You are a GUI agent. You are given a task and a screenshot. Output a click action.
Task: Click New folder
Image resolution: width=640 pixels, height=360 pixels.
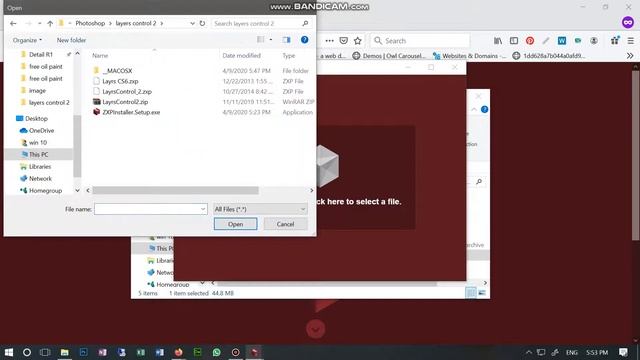click(x=71, y=40)
